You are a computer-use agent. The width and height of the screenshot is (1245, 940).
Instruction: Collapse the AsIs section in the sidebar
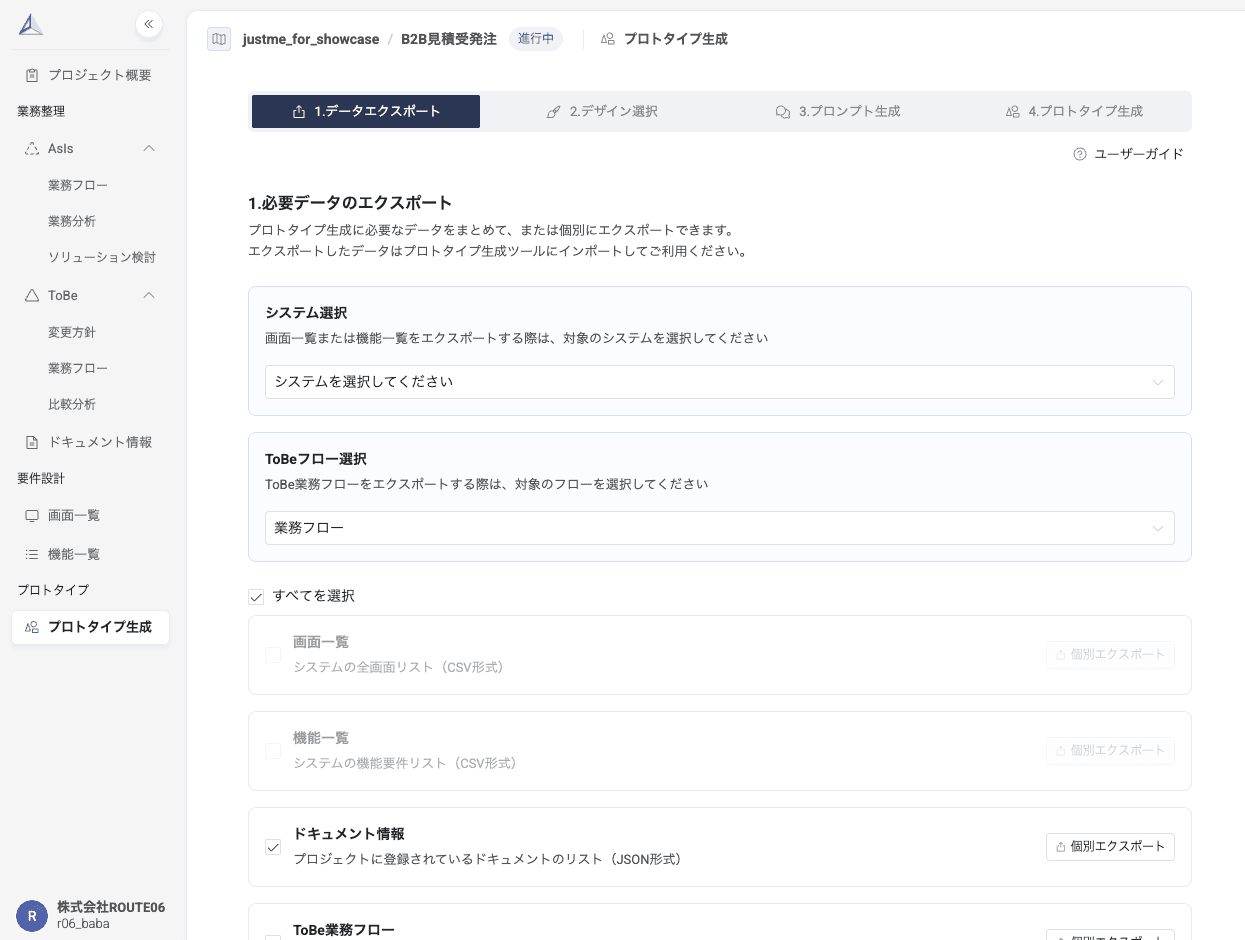coord(148,148)
